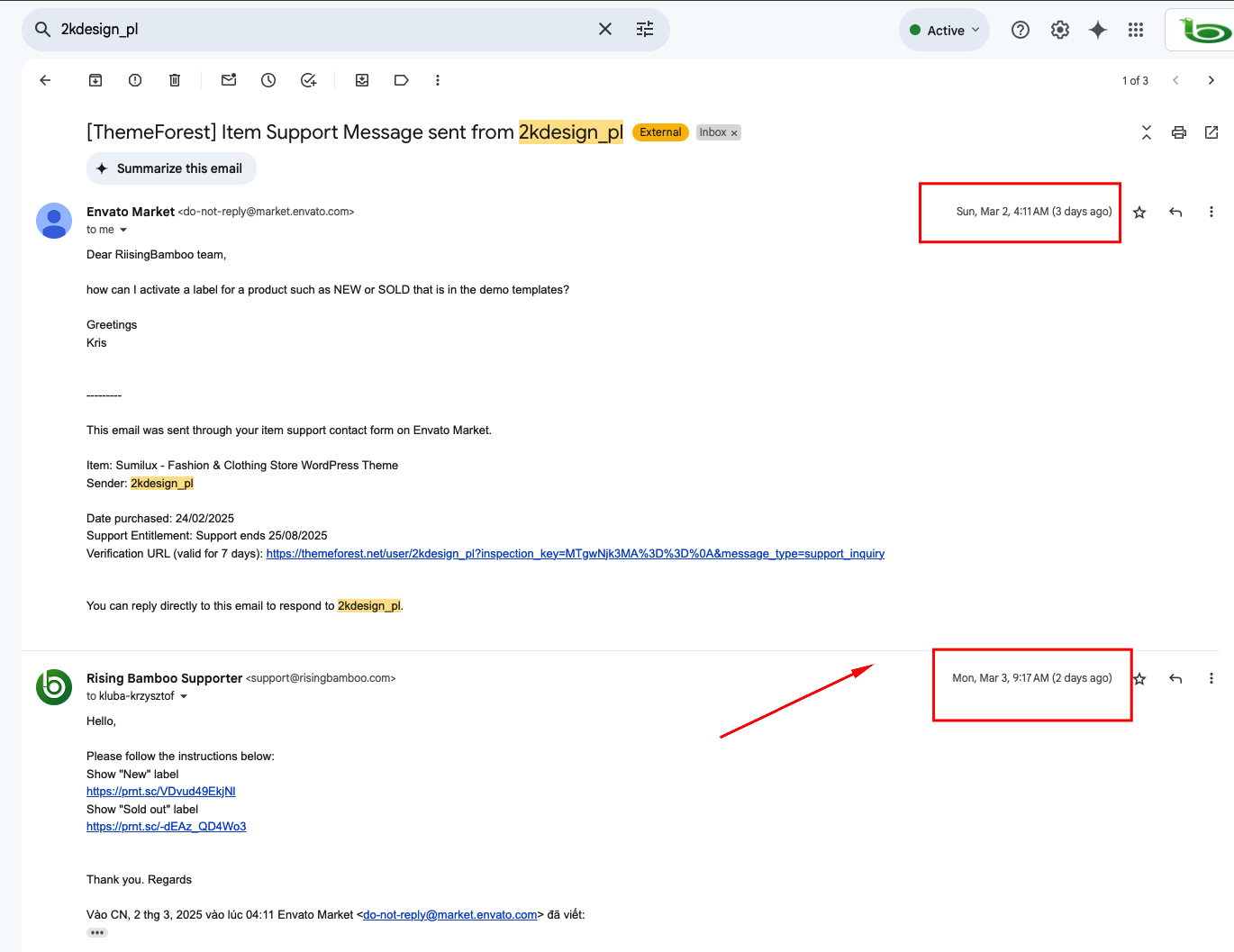This screenshot has height=952, width=1234.
Task: Open the Gmail settings gear
Action: click(1060, 30)
